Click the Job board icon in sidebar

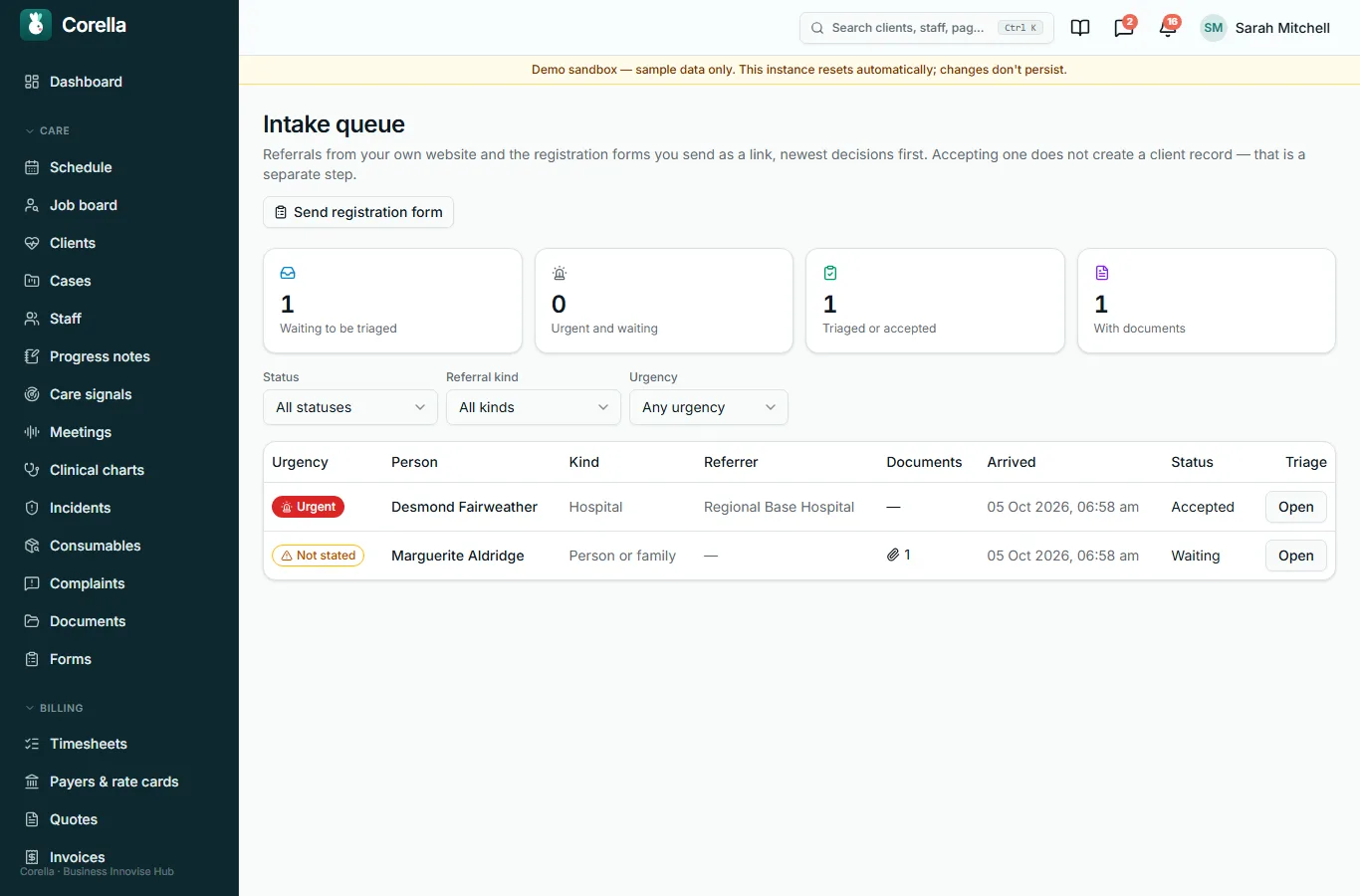[x=32, y=205]
